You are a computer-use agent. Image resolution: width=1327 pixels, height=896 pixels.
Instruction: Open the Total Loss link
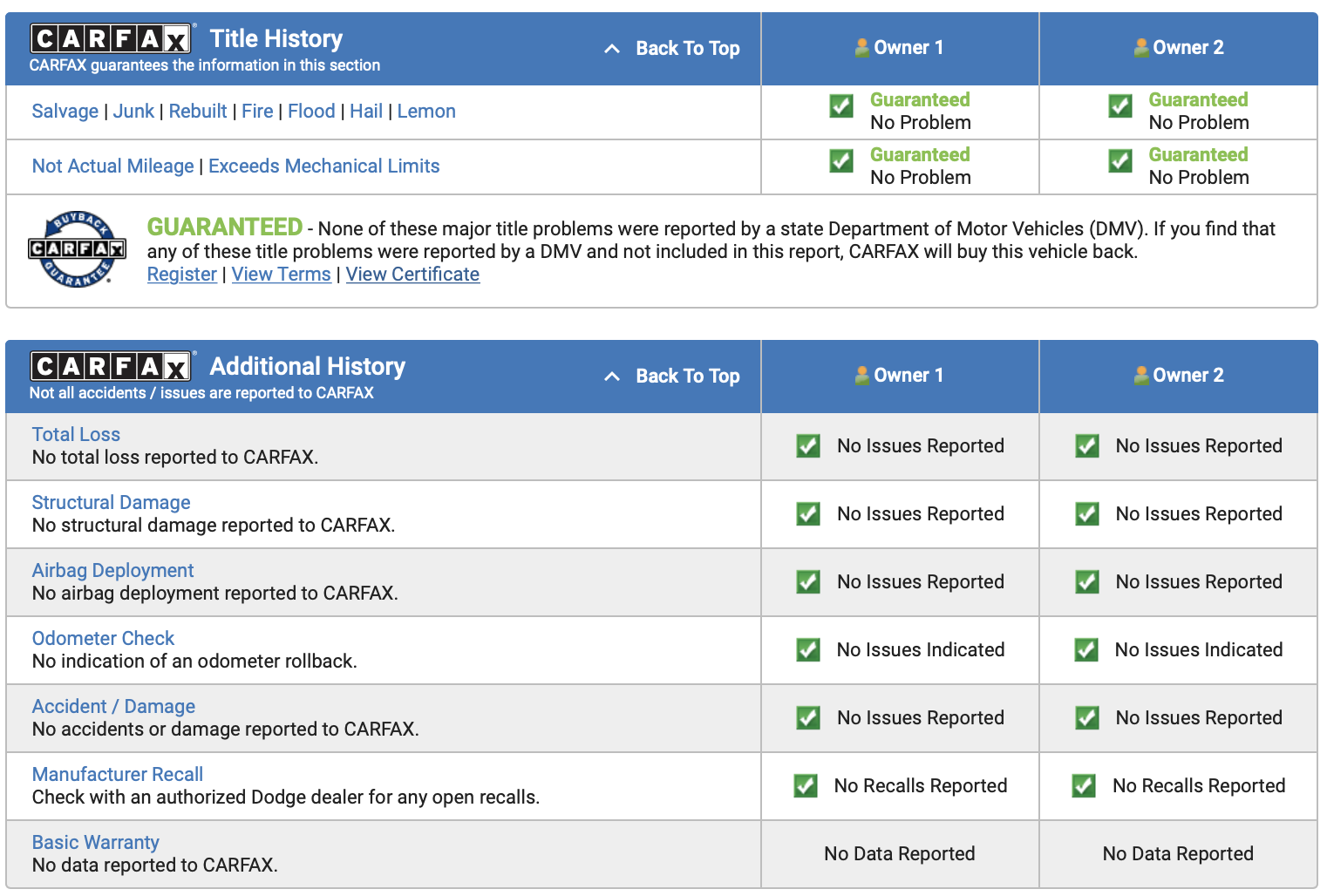coord(76,435)
